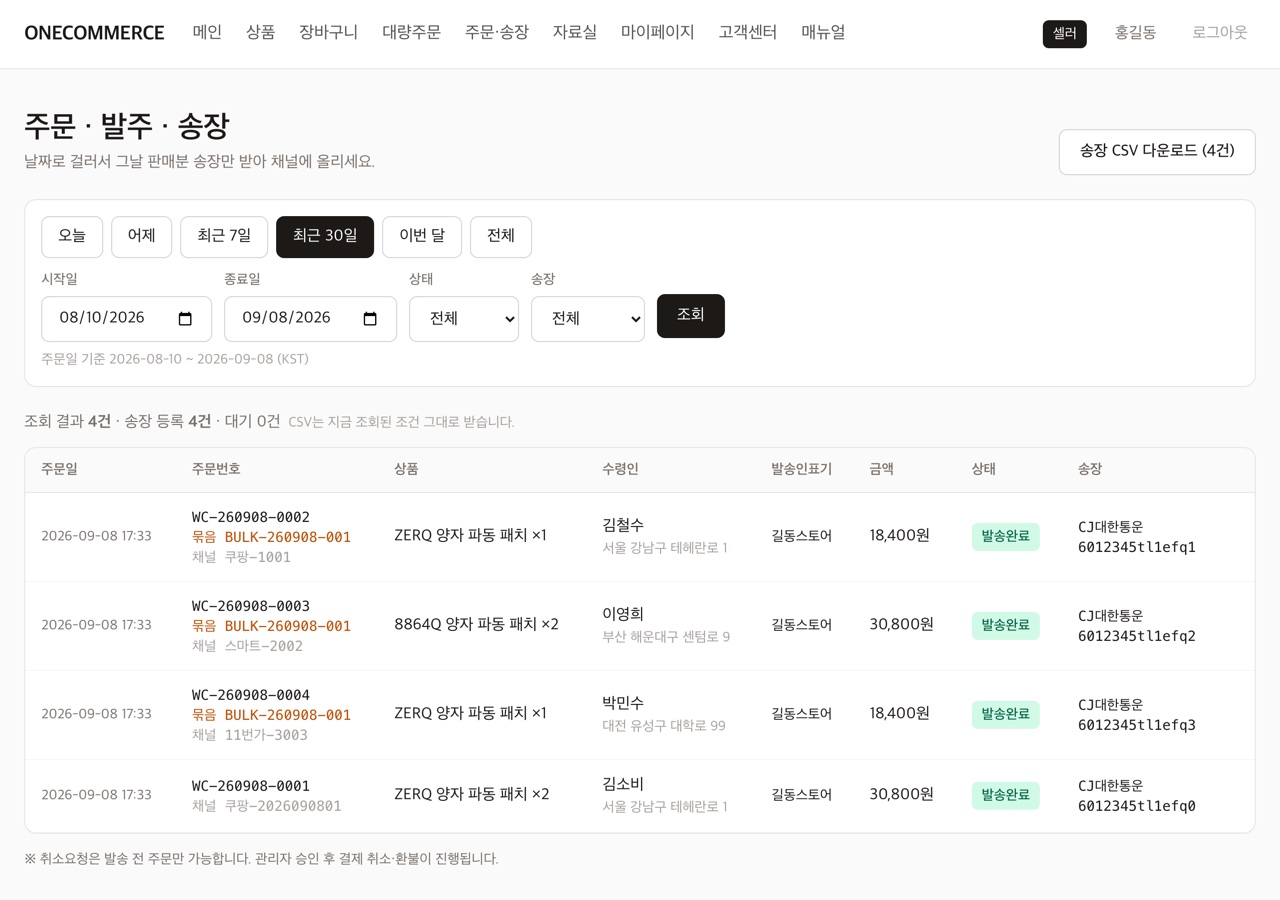Screen dimensions: 1280x900
Task: Click the 조회 search button
Action: pyautogui.click(x=691, y=316)
